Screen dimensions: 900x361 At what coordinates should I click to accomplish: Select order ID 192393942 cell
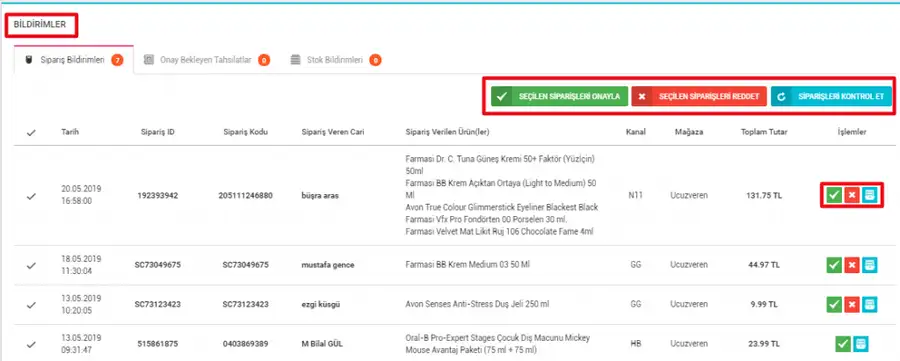click(158, 196)
